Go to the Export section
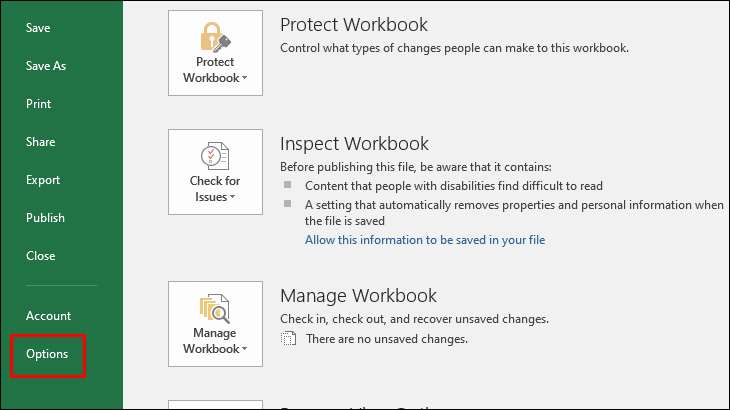The height and width of the screenshot is (410, 730). click(43, 180)
